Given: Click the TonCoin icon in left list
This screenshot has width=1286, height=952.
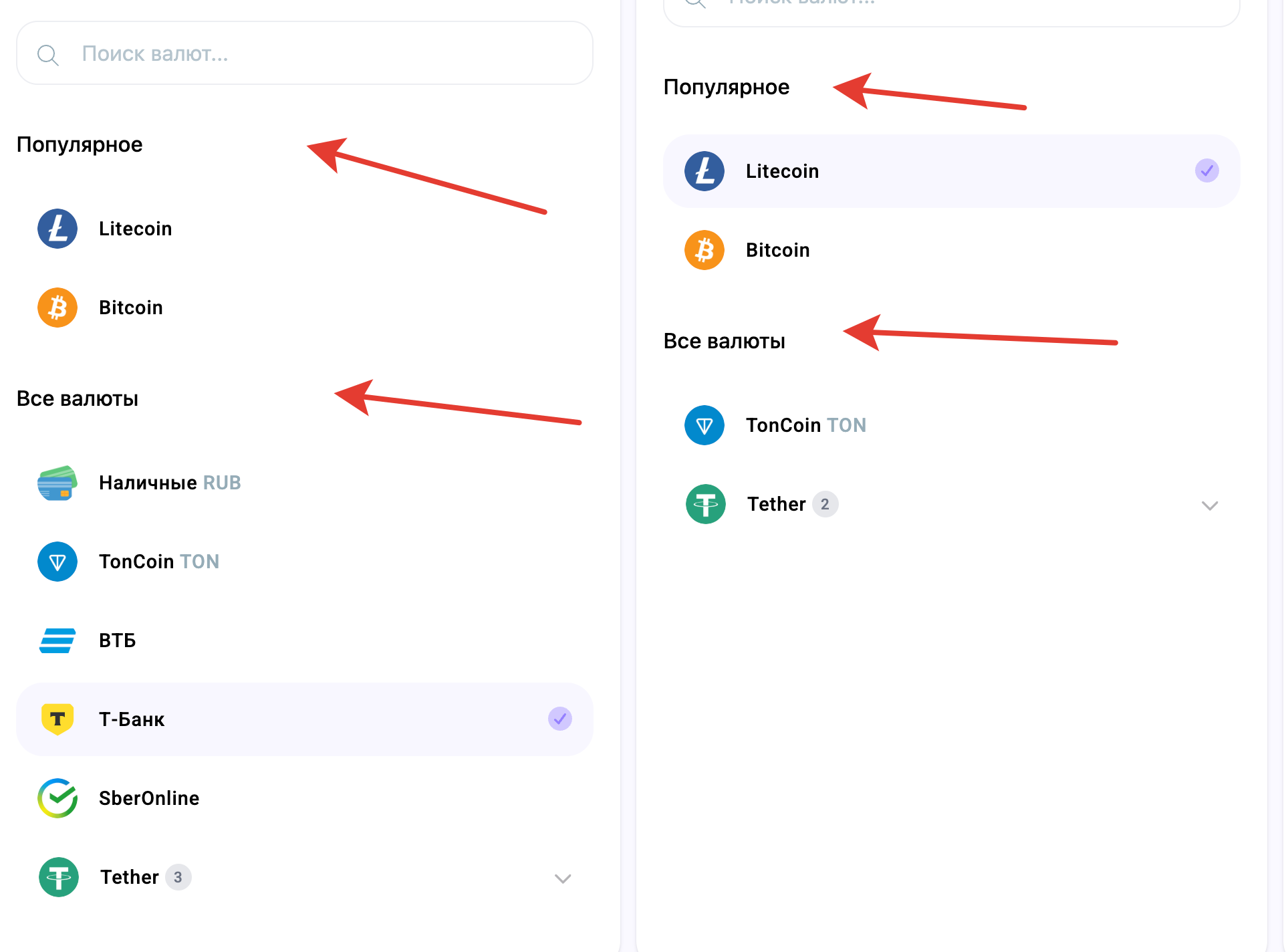Looking at the screenshot, I should [57, 562].
